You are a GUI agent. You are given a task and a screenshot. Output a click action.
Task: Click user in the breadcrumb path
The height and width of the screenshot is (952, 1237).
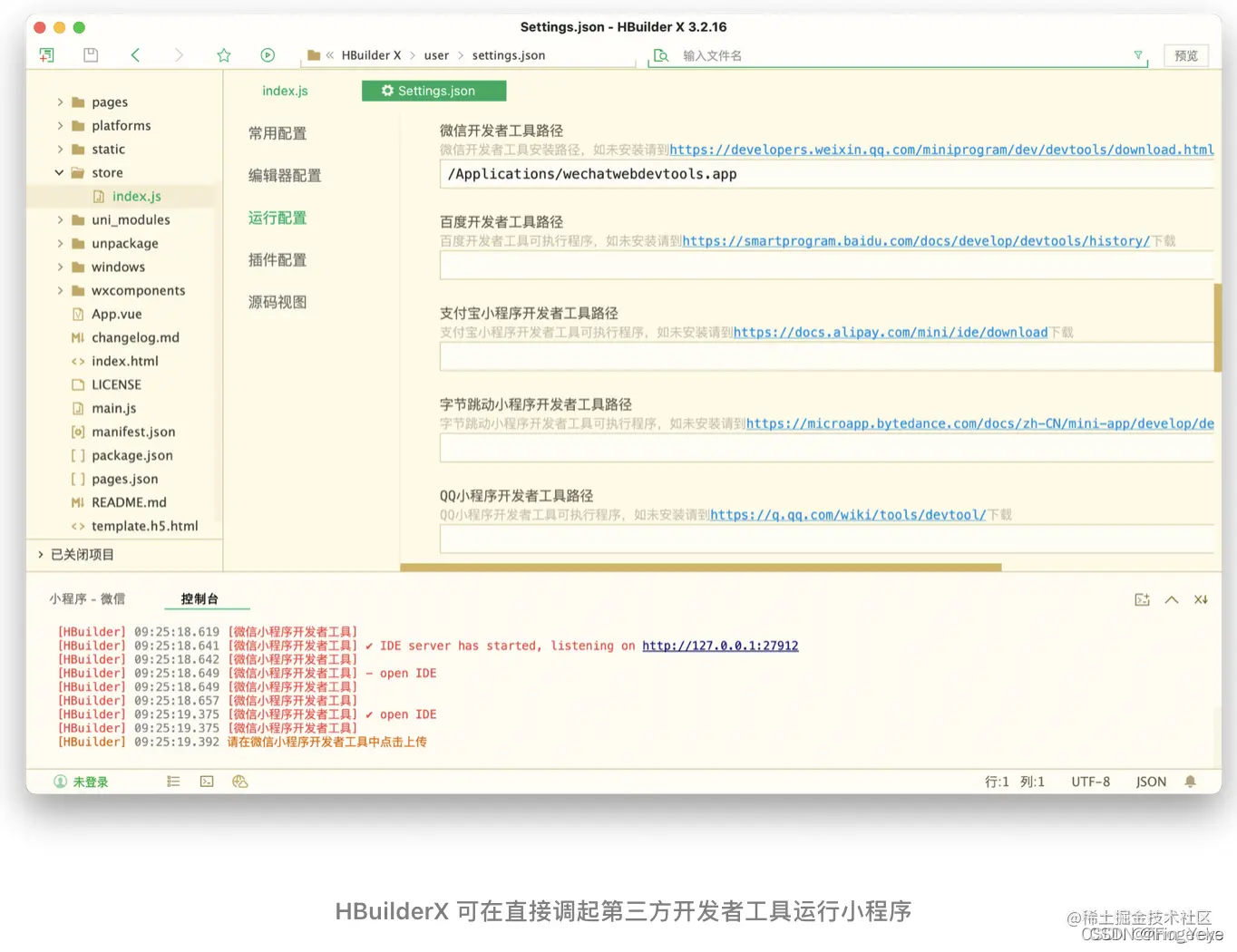pyautogui.click(x=436, y=55)
